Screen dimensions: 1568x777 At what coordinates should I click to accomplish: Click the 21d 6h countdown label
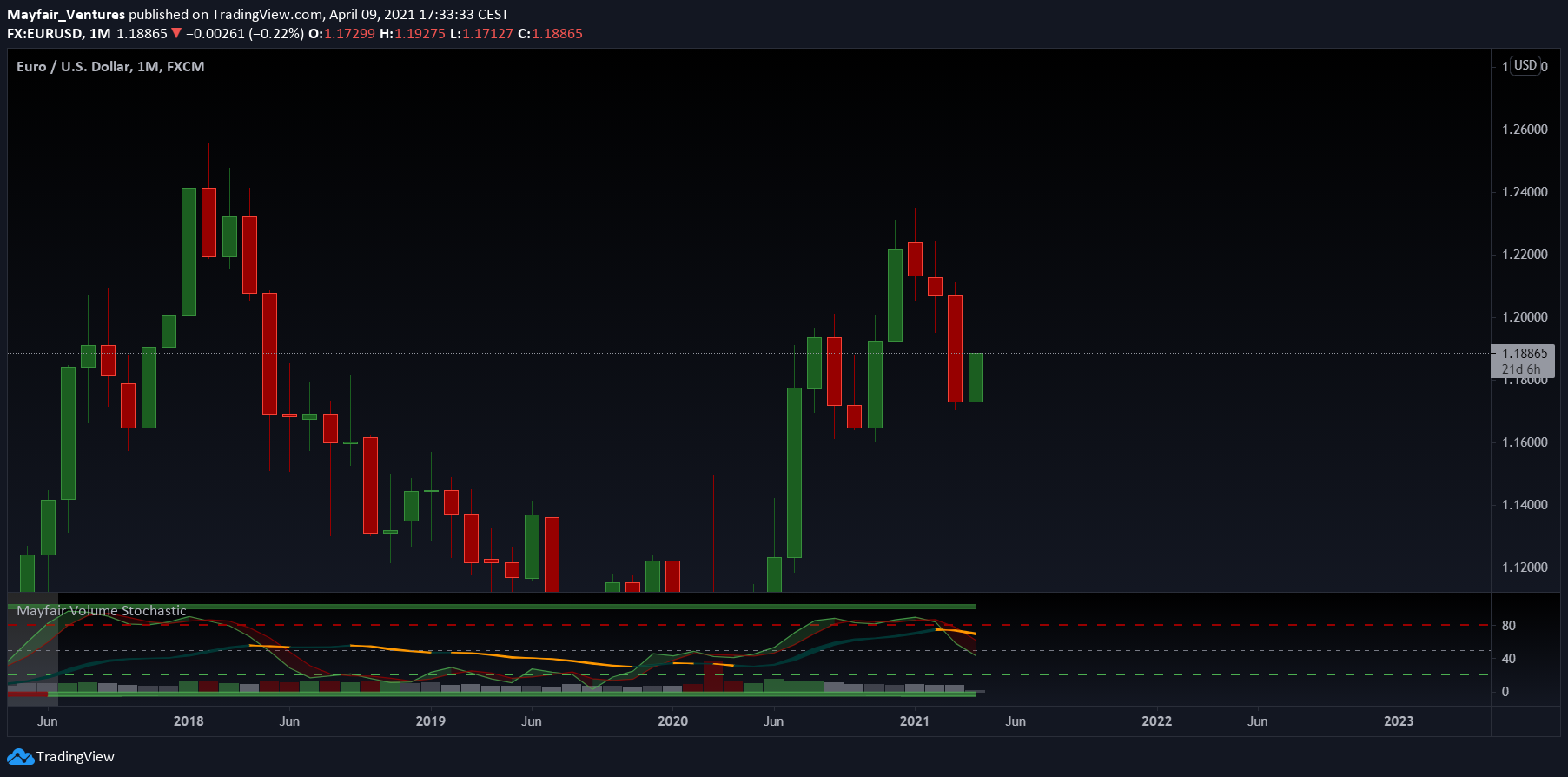click(x=1521, y=369)
